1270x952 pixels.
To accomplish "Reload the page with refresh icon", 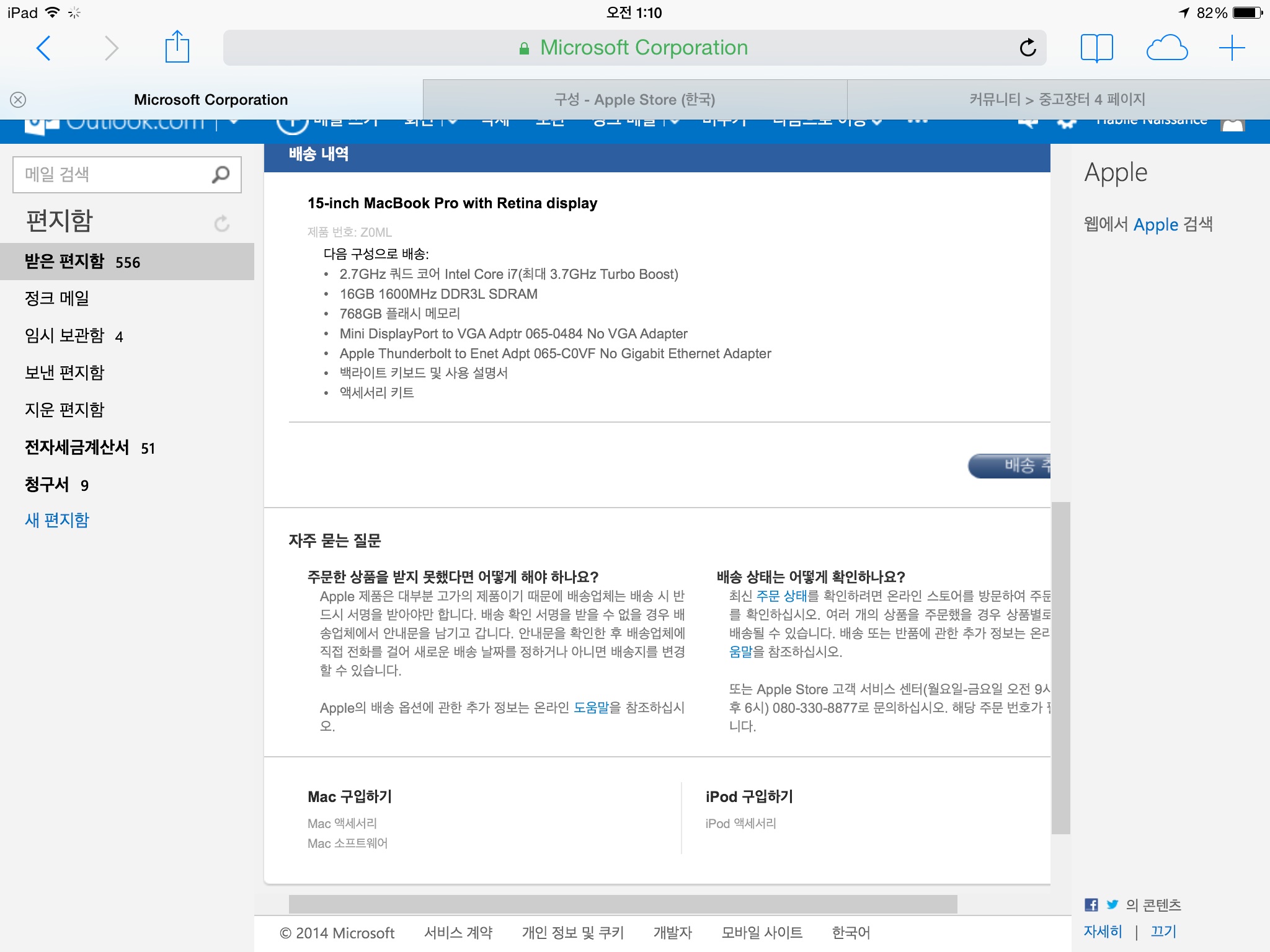I will (x=1028, y=48).
